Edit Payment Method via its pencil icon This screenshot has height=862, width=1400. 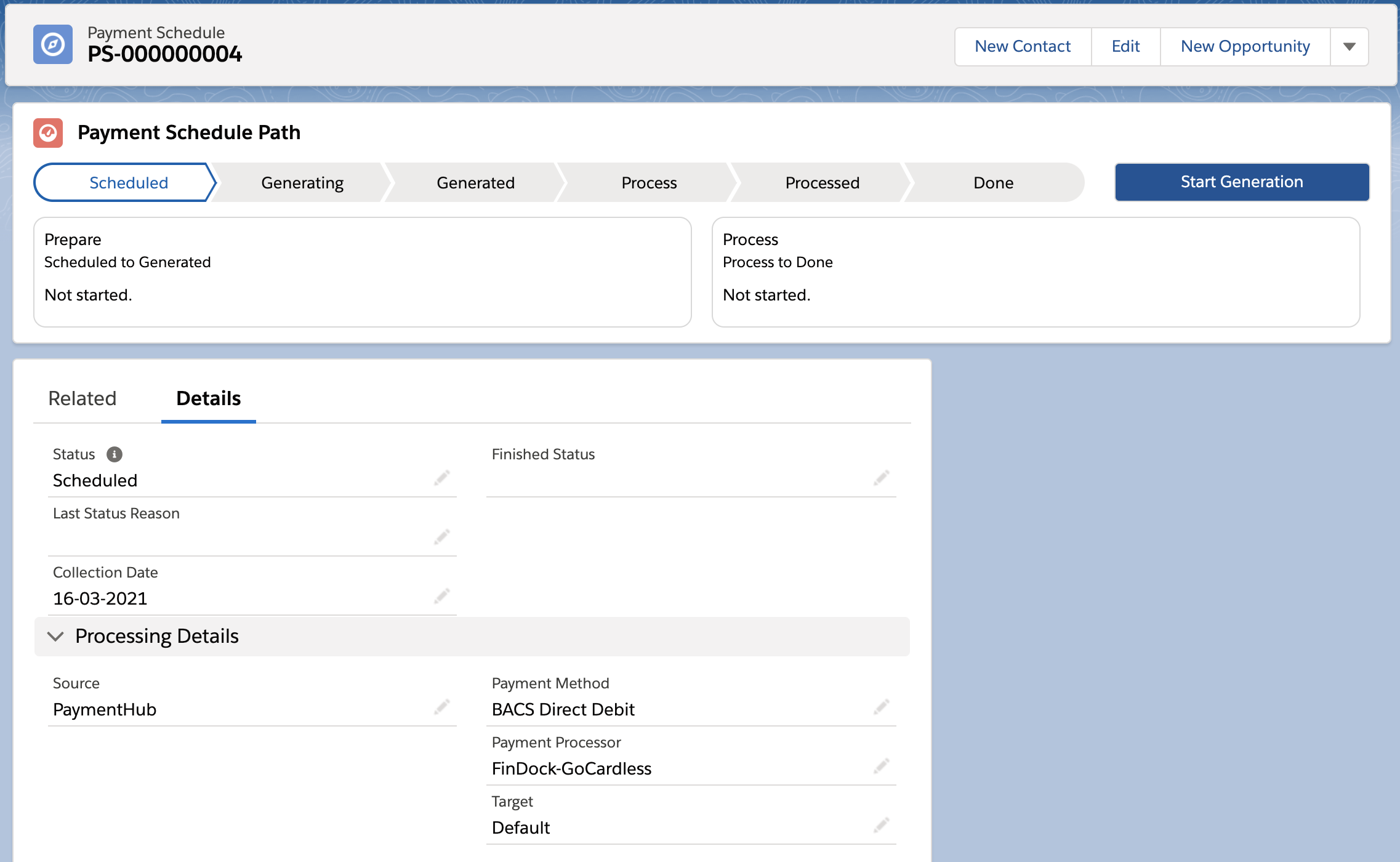882,707
